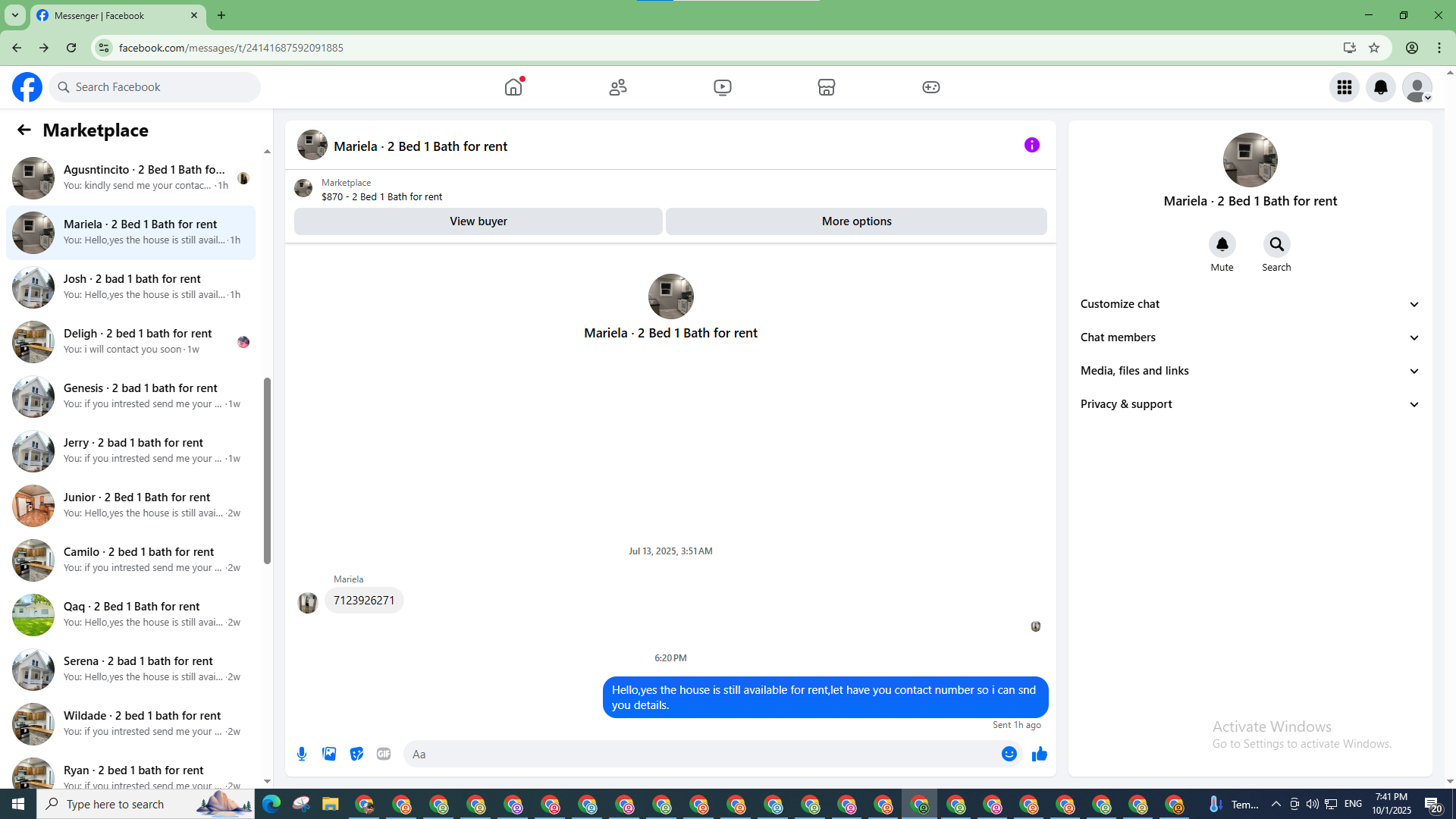Open the Video (Watch) icon

click(x=723, y=87)
